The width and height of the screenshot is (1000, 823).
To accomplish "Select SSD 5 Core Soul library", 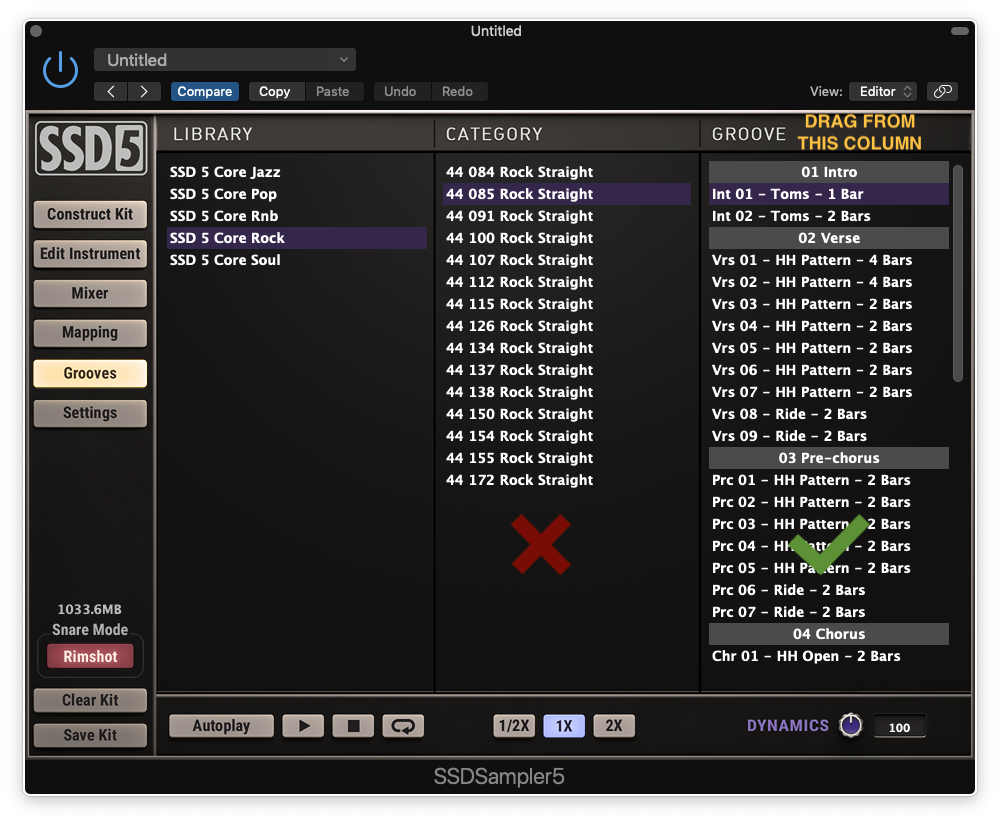I will coord(297,260).
